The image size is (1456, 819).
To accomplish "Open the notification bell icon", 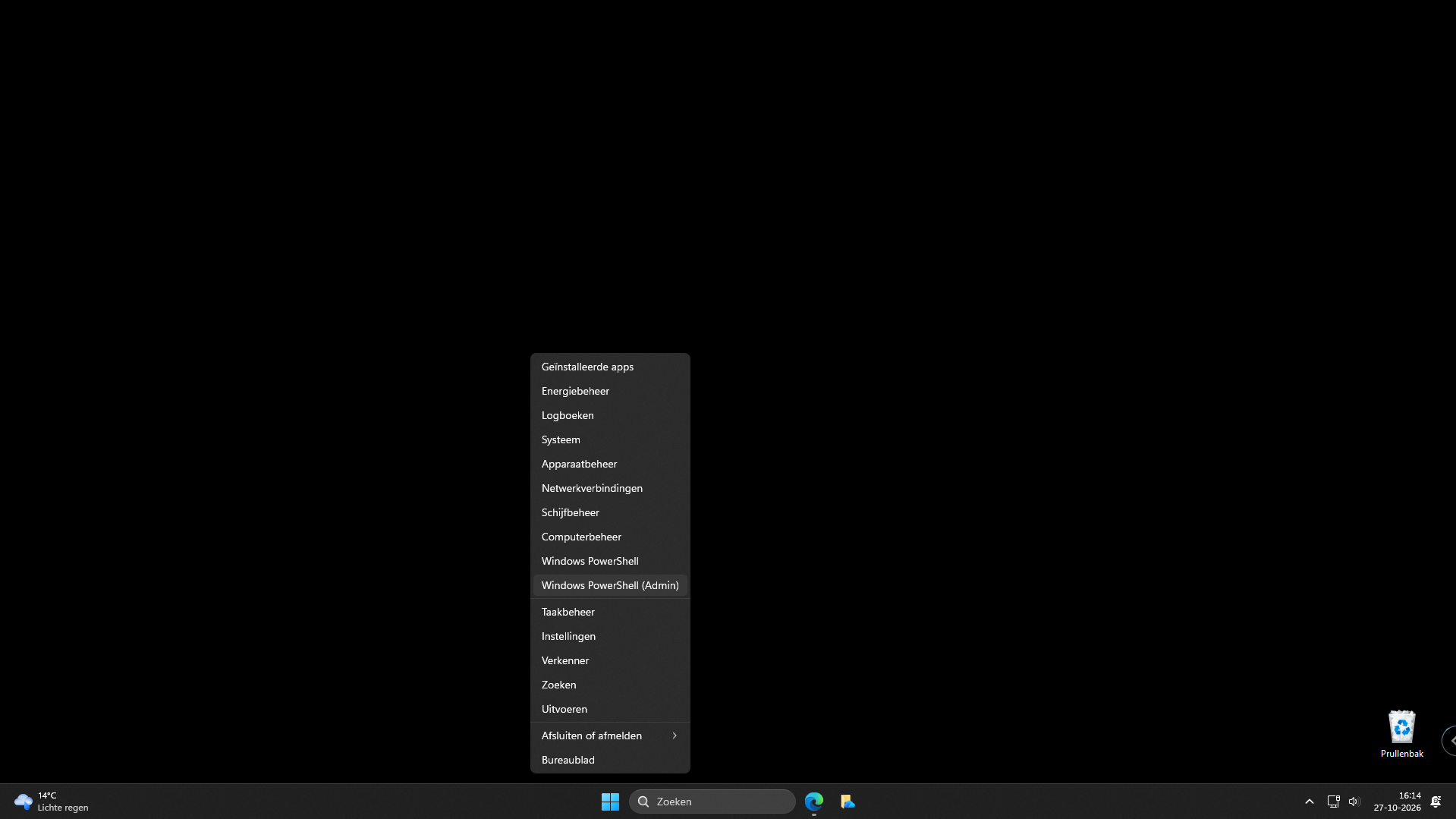I will coord(1436,802).
